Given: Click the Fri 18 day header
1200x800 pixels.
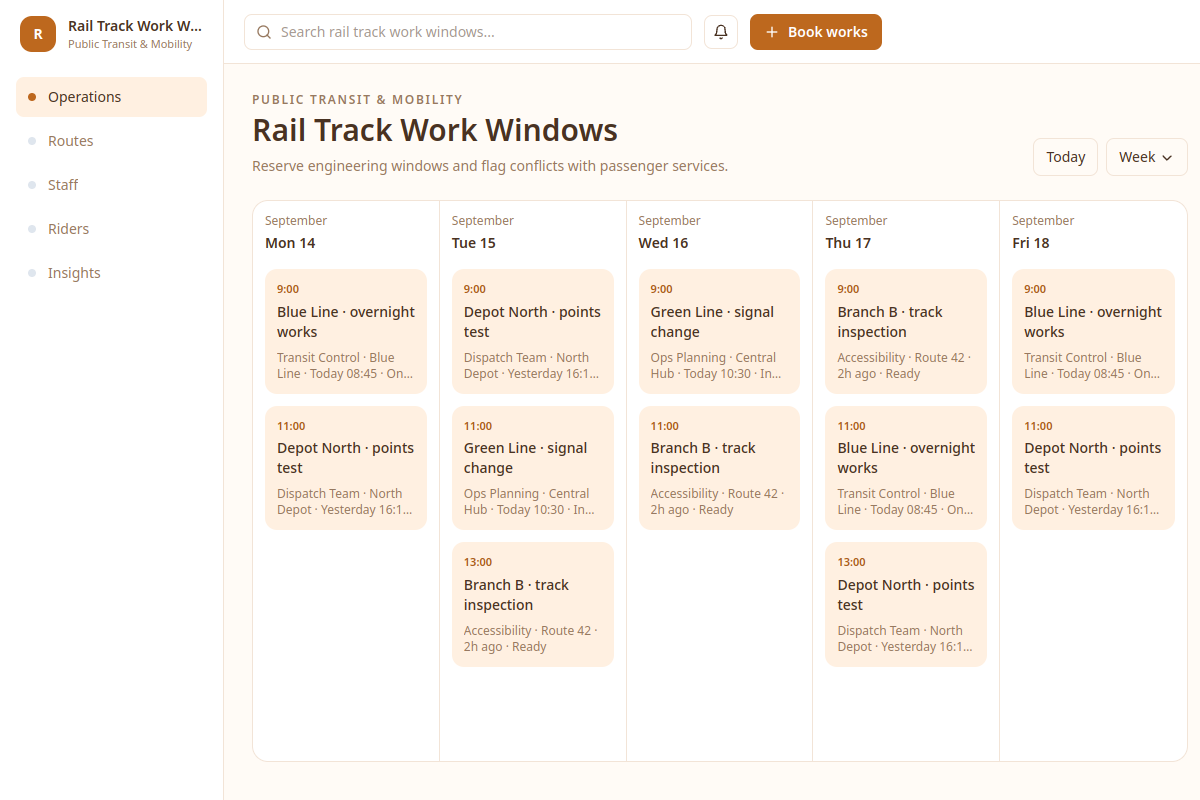Looking at the screenshot, I should tap(1031, 243).
